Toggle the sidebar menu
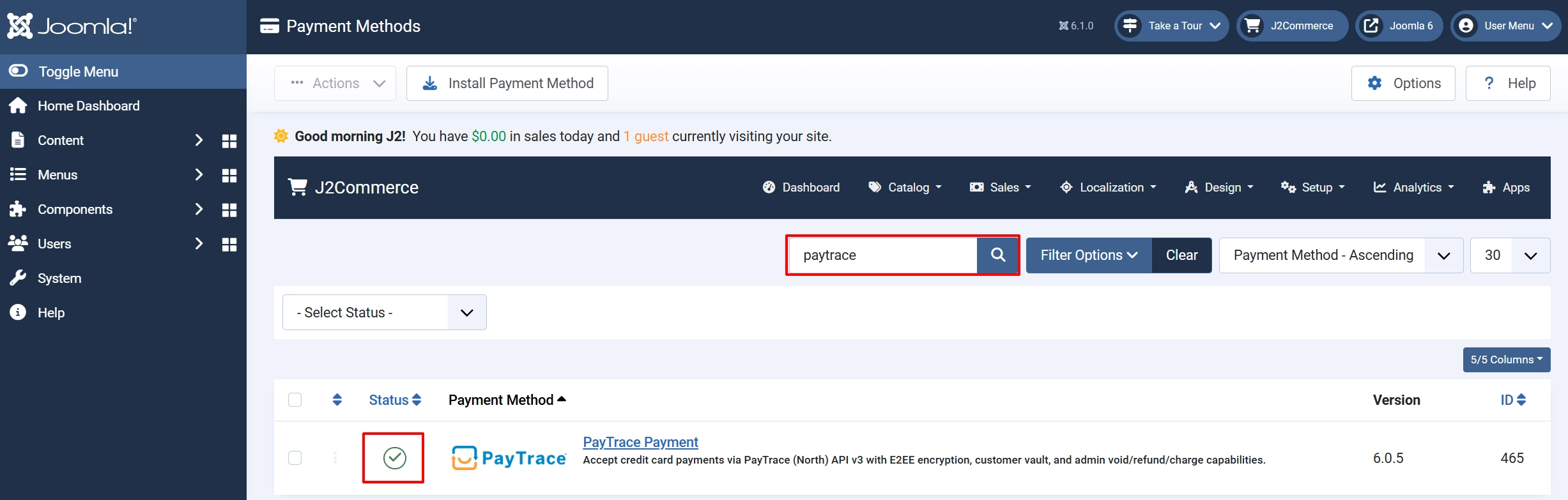 coord(123,72)
